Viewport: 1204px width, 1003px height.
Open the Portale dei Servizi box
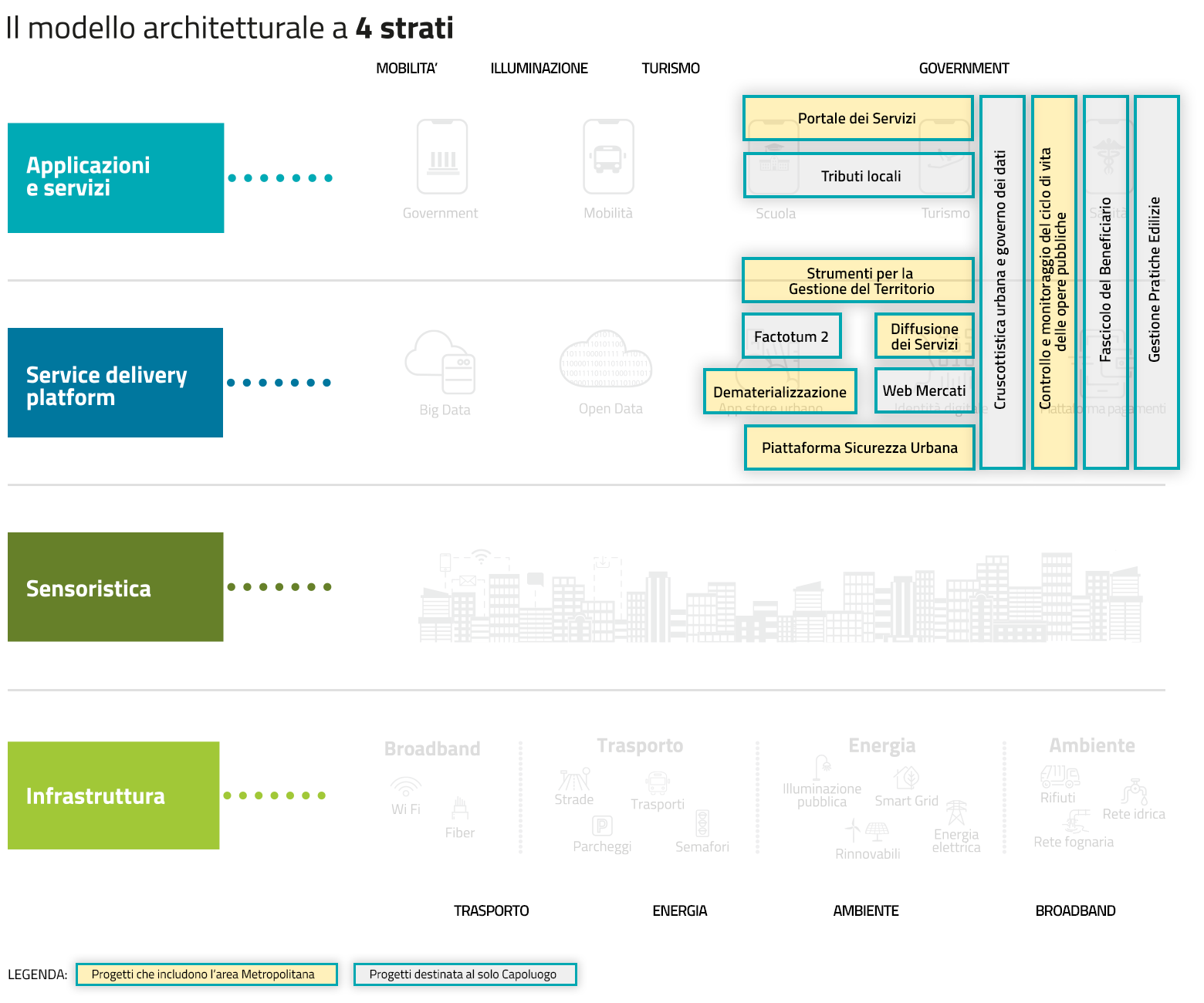click(x=857, y=118)
